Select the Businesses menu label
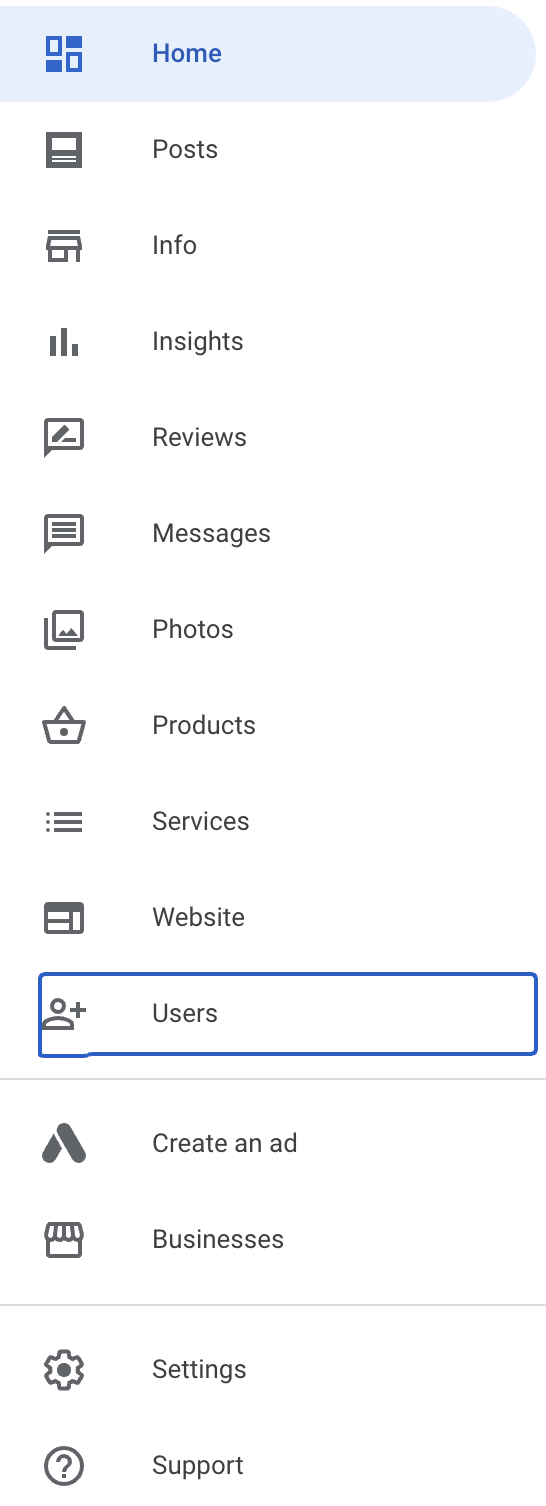 tap(218, 1239)
